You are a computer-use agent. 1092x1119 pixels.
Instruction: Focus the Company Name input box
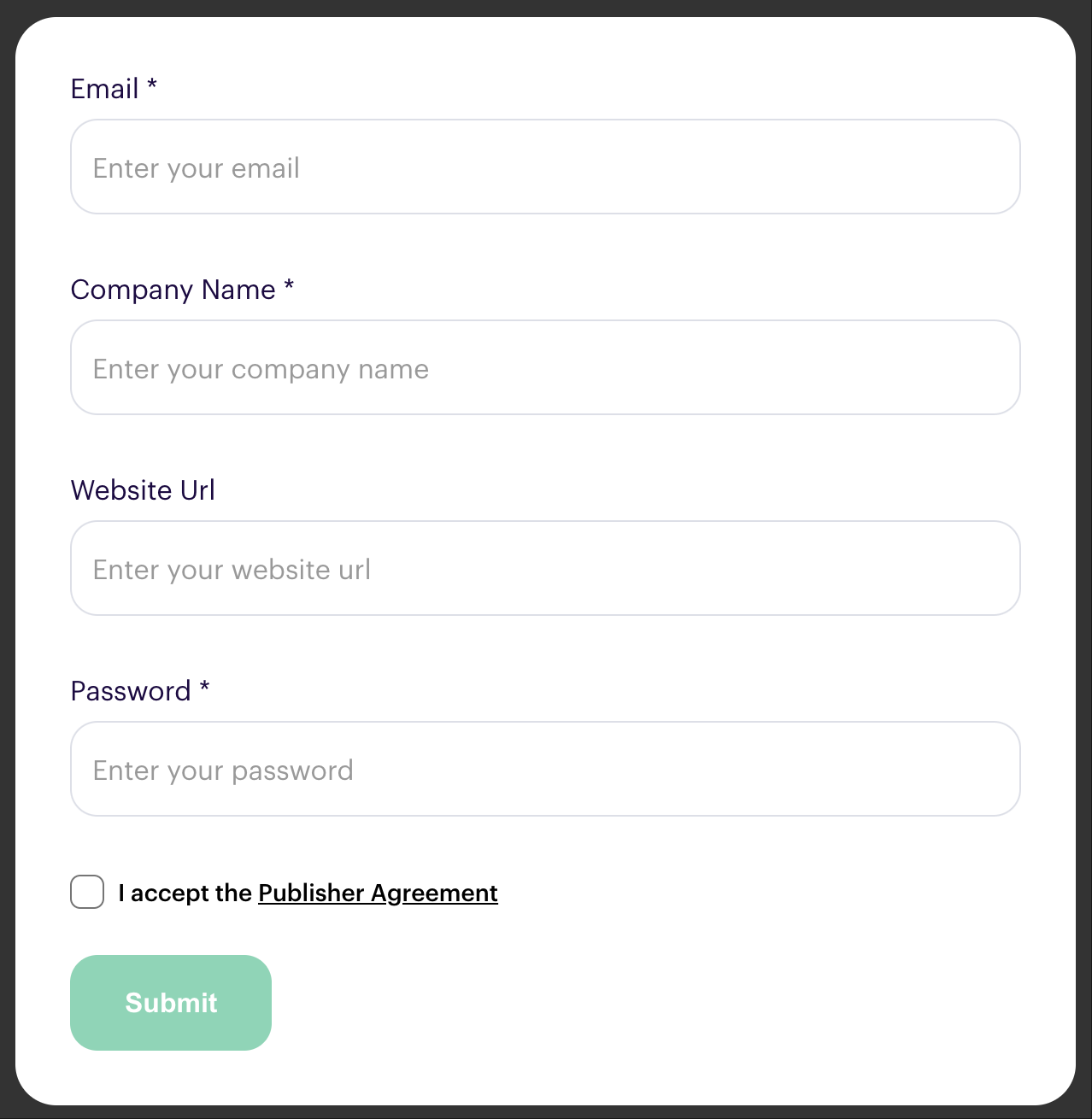tap(545, 367)
